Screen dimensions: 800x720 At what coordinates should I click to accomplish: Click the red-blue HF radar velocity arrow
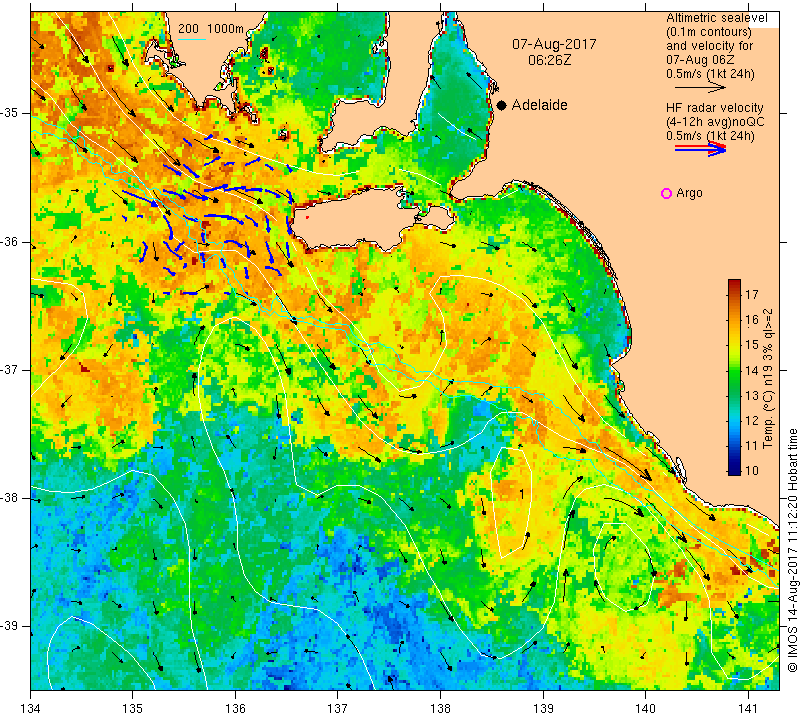coord(701,149)
